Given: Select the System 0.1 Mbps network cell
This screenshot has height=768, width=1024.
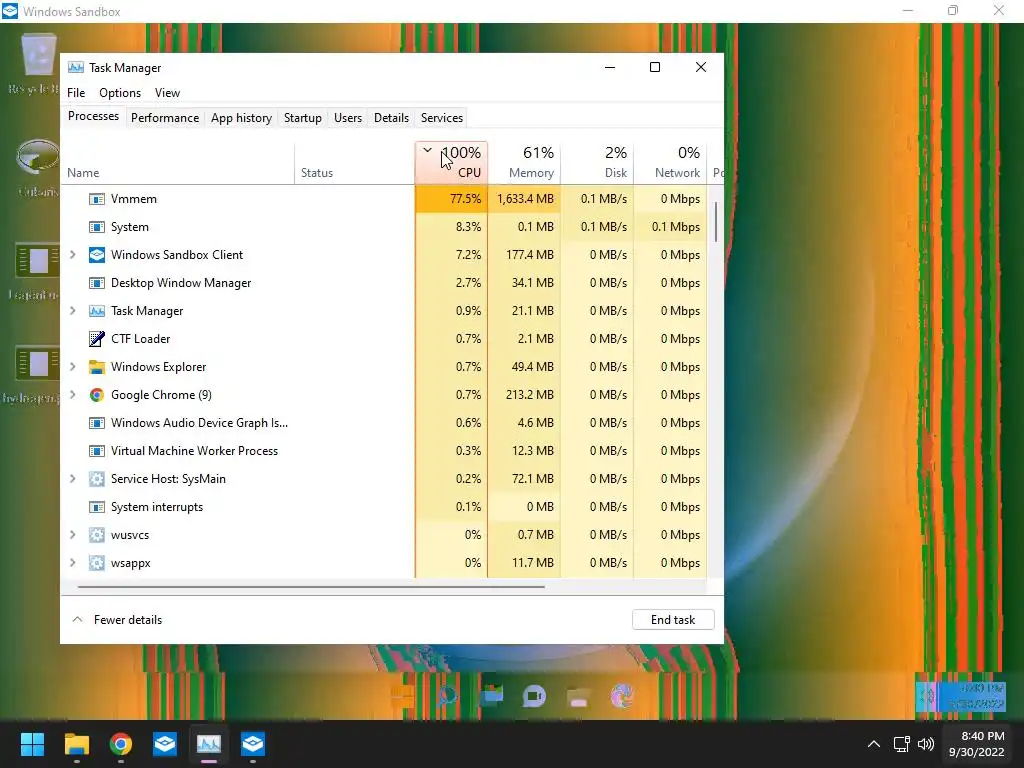Looking at the screenshot, I should click(671, 227).
